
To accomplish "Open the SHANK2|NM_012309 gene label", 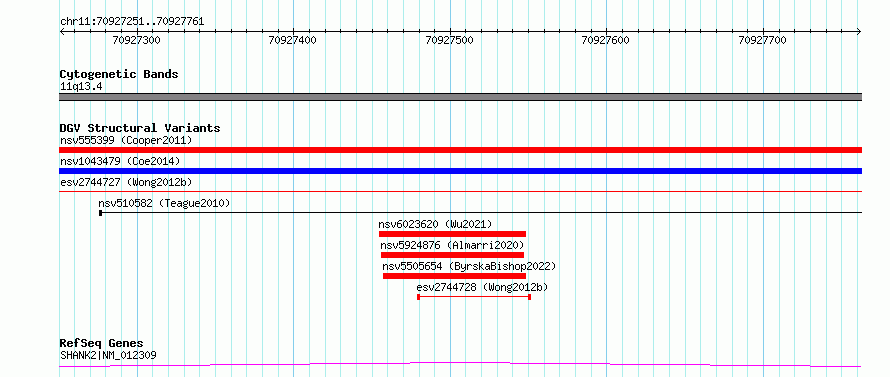I will coord(108,356).
